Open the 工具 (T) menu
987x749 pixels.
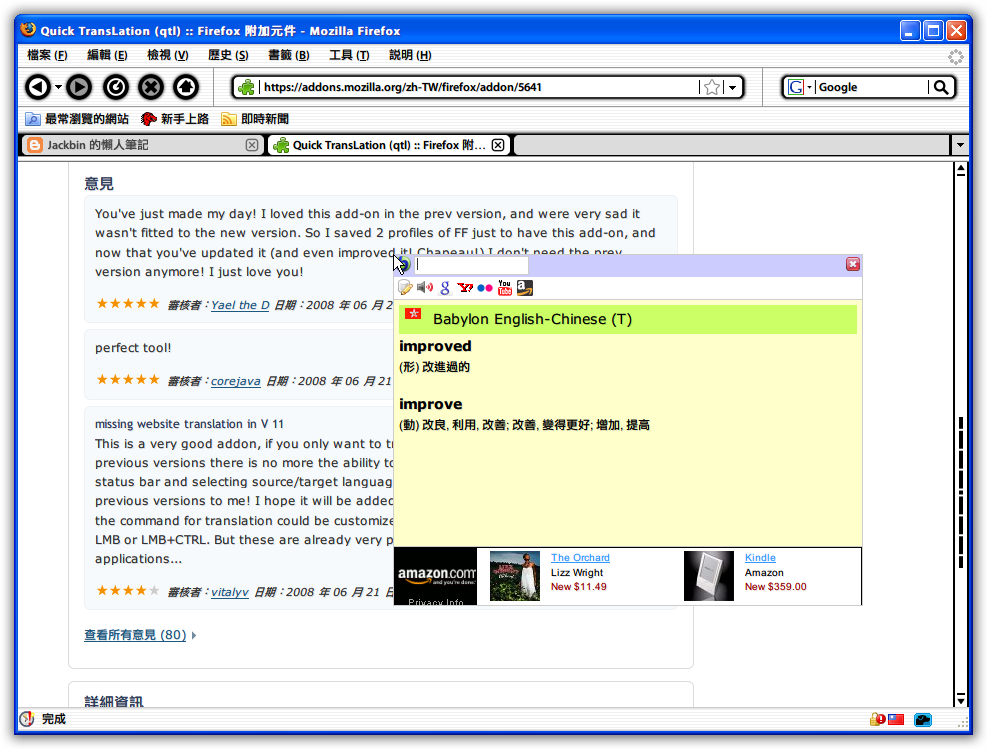(349, 55)
